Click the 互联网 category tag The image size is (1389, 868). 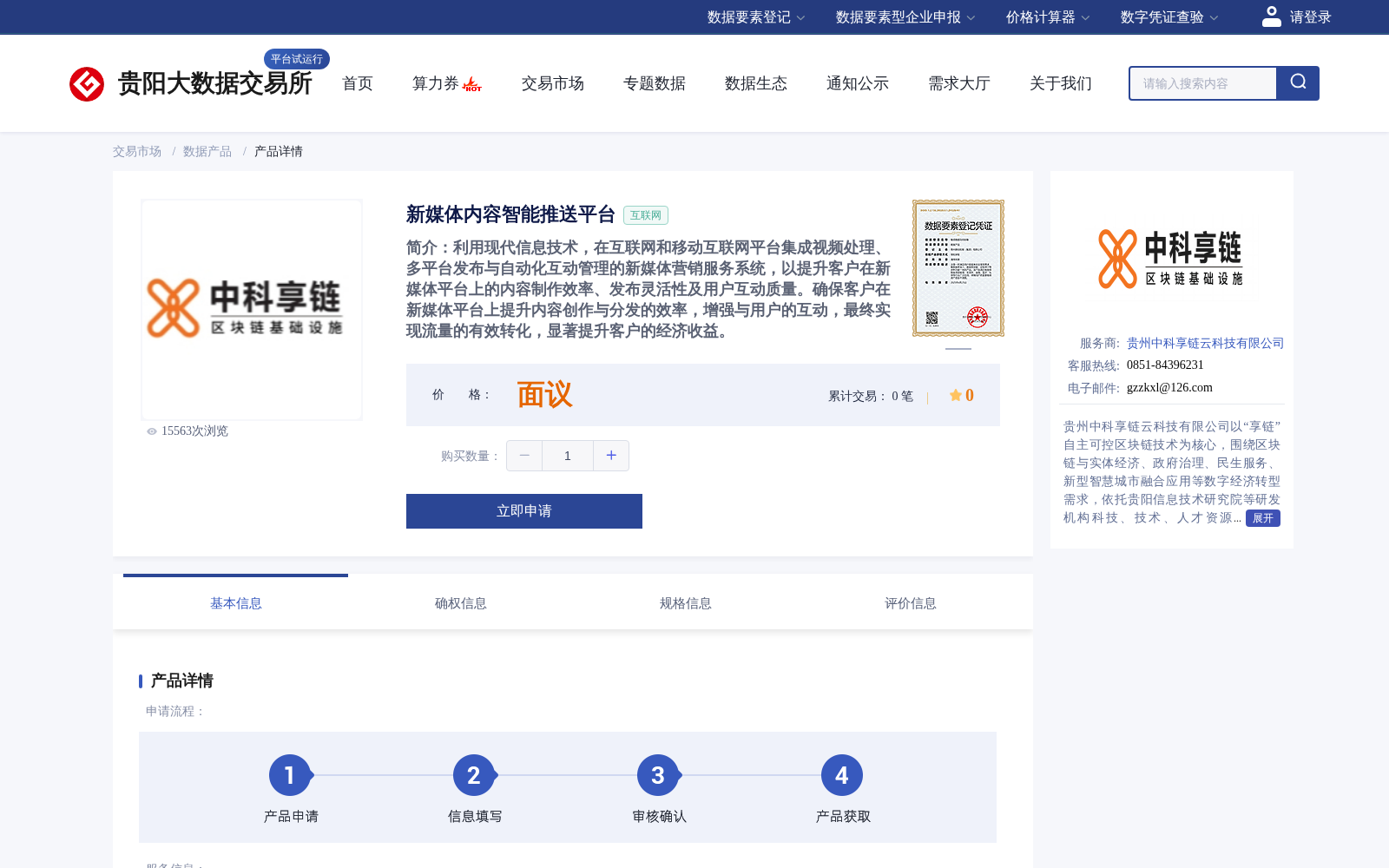(646, 215)
